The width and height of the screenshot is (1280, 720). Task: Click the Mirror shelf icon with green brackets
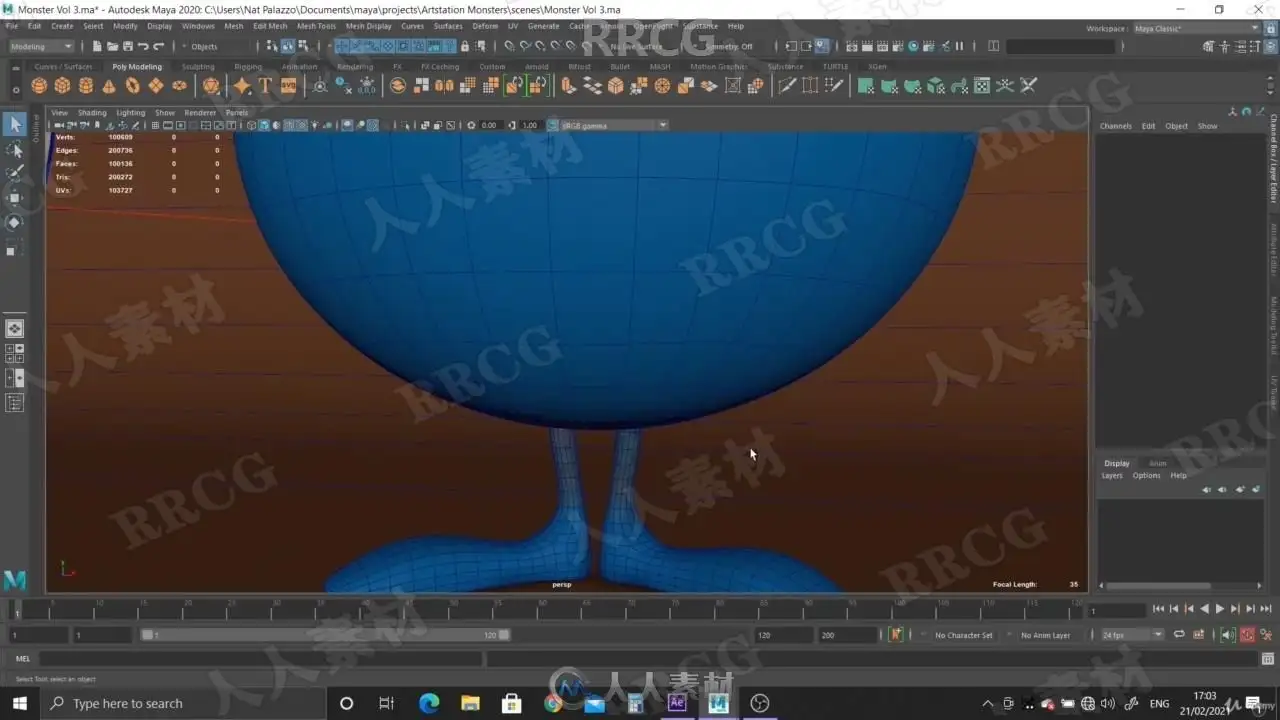coord(513,86)
